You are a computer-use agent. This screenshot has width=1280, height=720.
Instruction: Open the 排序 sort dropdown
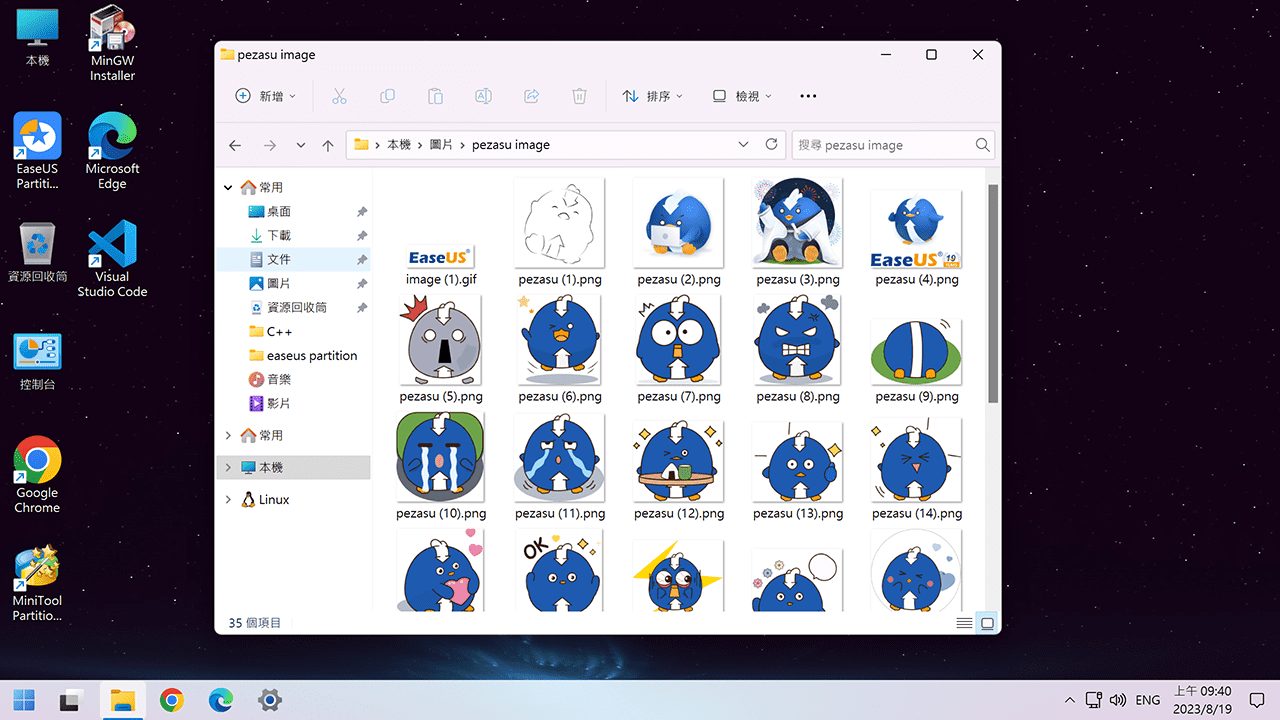click(652, 95)
